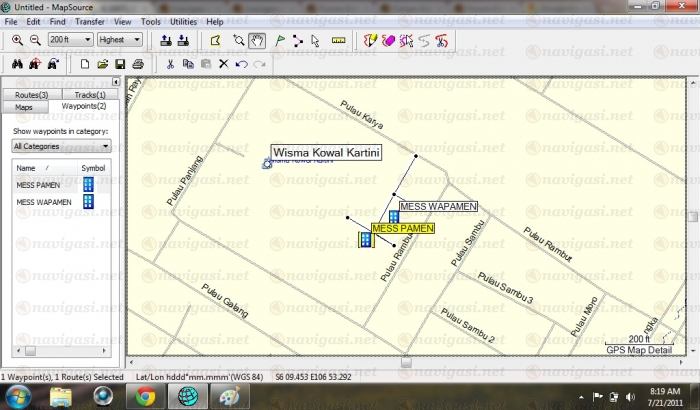Viewport: 700px width, 410px height.
Task: Select the Hand pan tool
Action: [255, 40]
